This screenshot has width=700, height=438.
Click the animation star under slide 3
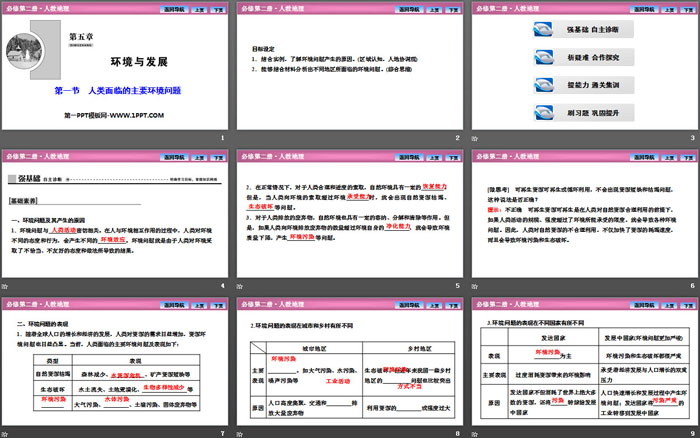tap(475, 139)
